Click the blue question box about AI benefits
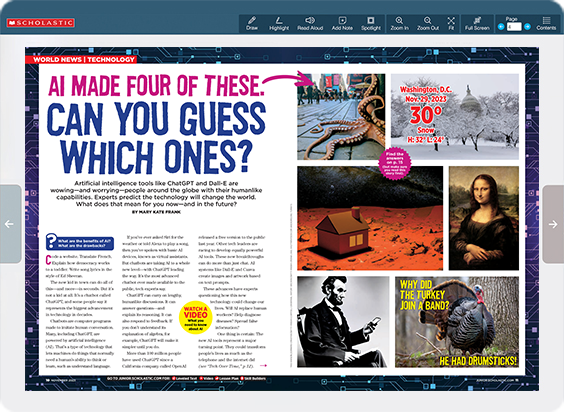Viewport: 564px width, 412px height. click(80, 242)
